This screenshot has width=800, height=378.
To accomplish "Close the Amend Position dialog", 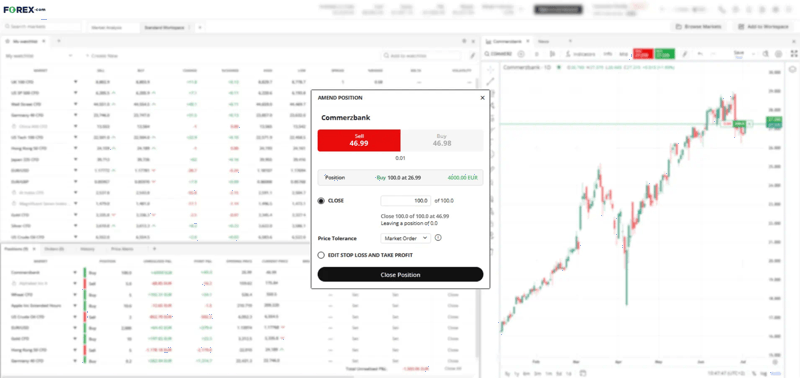I will (x=482, y=97).
